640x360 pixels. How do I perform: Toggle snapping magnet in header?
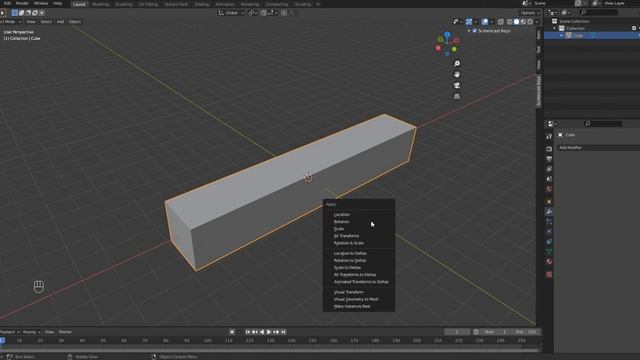click(264, 13)
